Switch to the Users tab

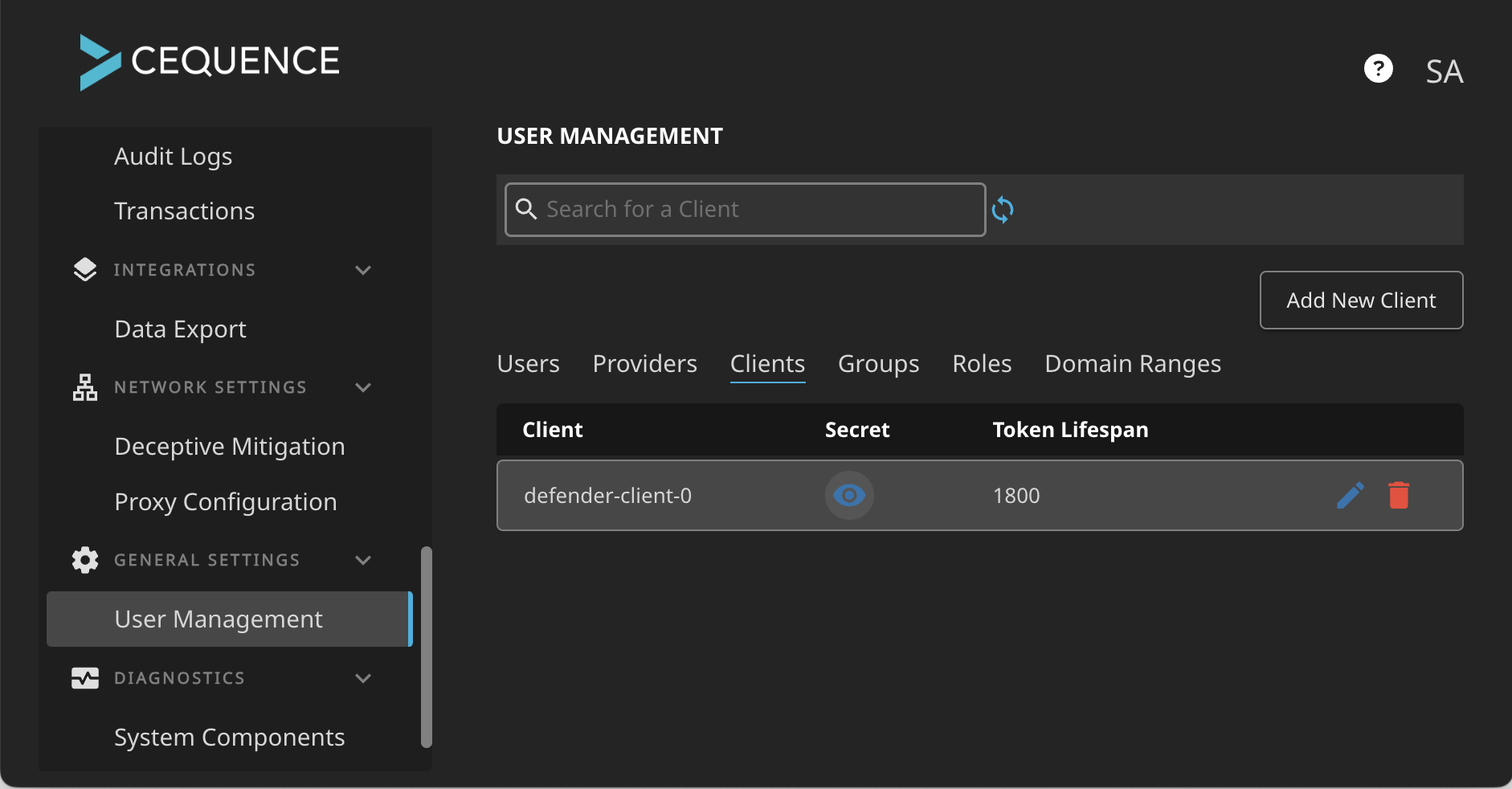point(528,364)
